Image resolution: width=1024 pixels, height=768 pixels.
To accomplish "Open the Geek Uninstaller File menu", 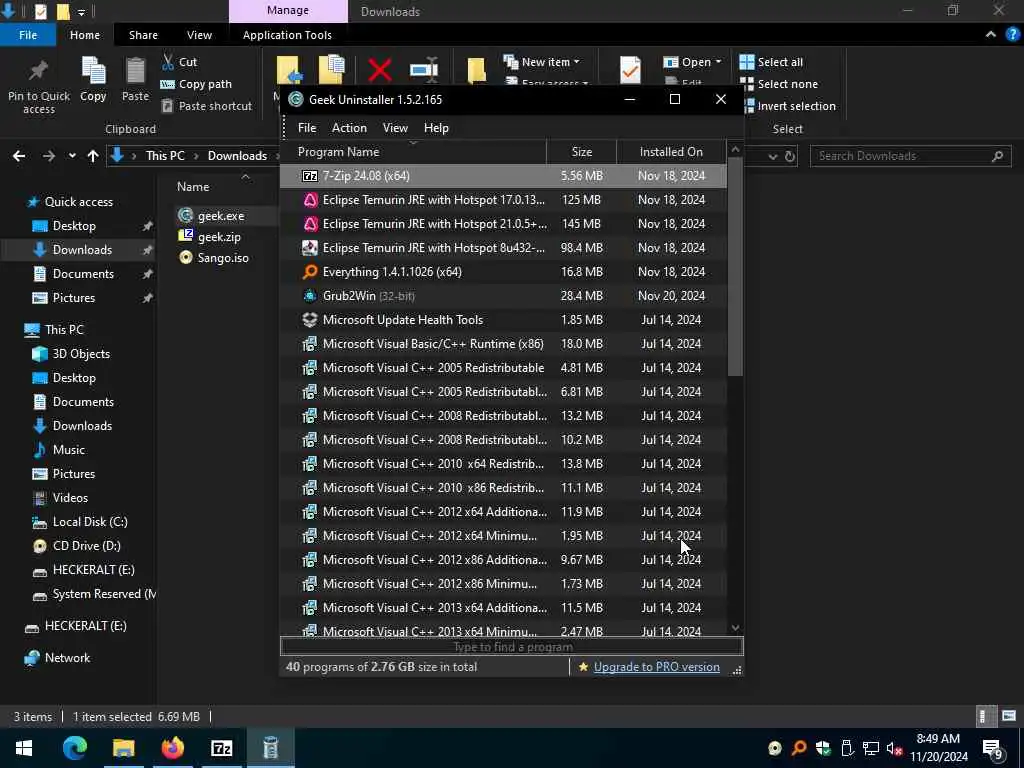I will (307, 128).
